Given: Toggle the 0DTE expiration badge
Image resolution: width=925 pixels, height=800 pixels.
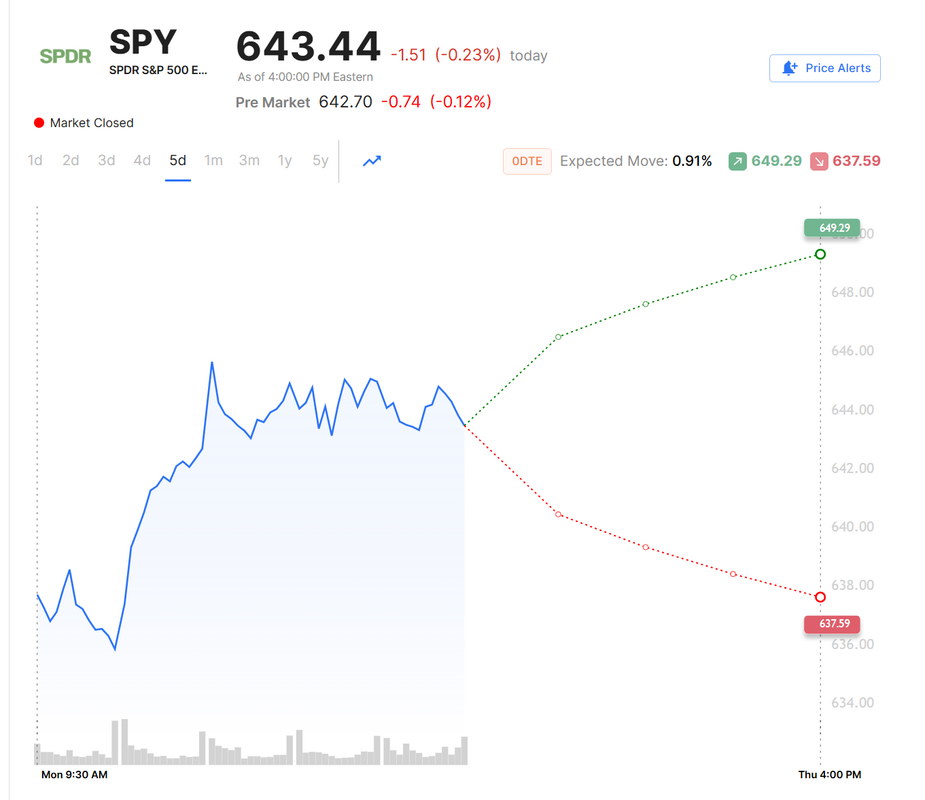Looking at the screenshot, I should 527,161.
